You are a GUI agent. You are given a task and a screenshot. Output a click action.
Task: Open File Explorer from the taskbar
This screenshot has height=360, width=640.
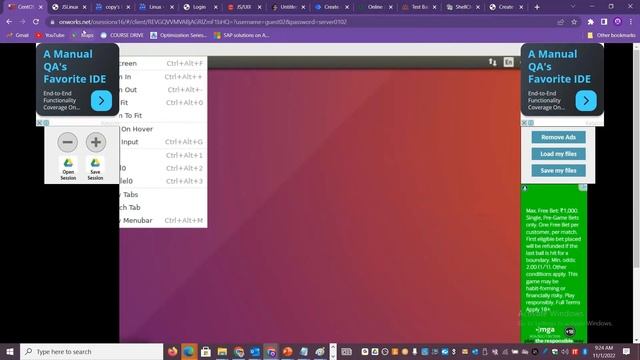tap(222, 351)
